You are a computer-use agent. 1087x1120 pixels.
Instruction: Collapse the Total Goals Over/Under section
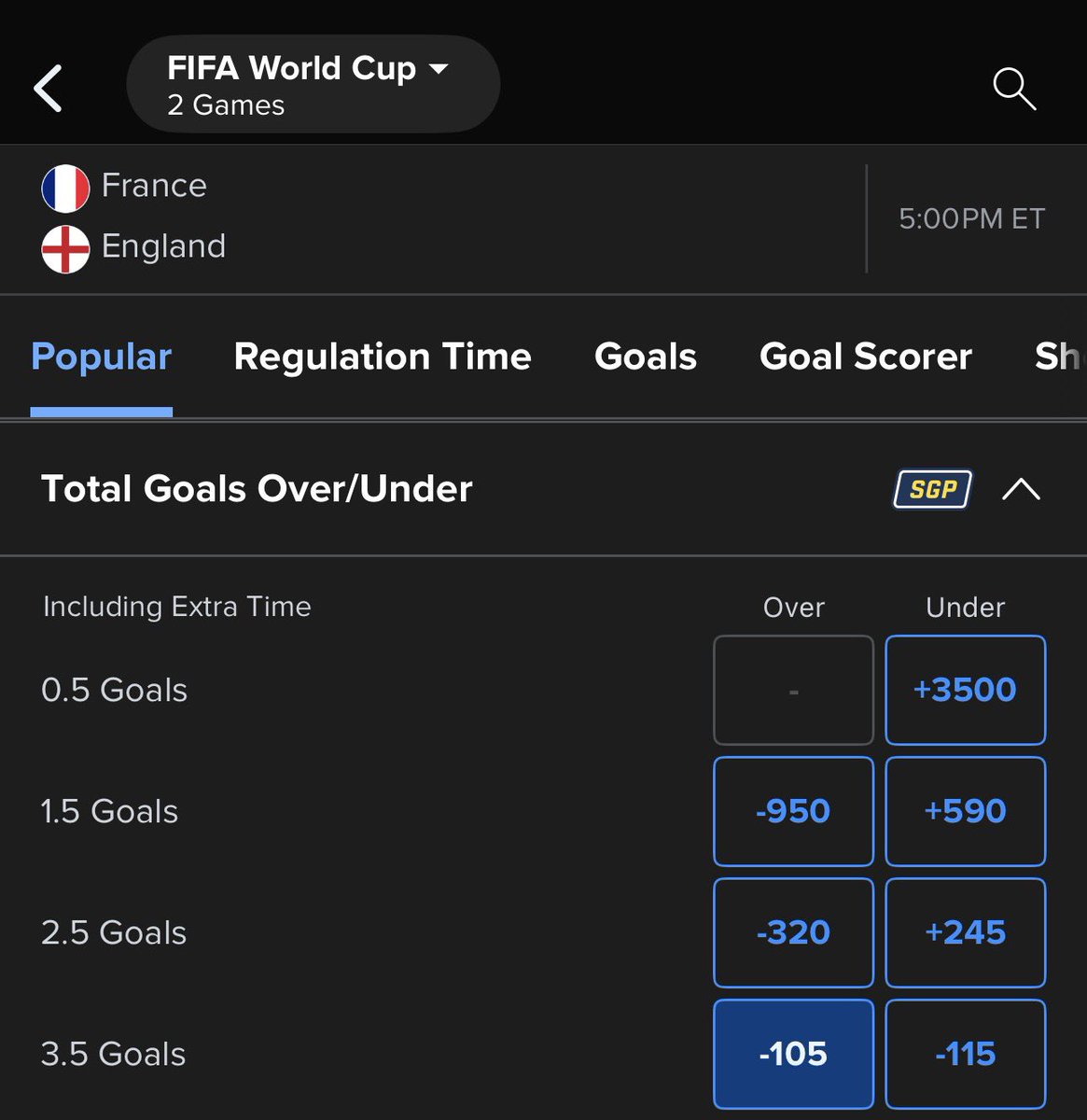[x=1021, y=489]
